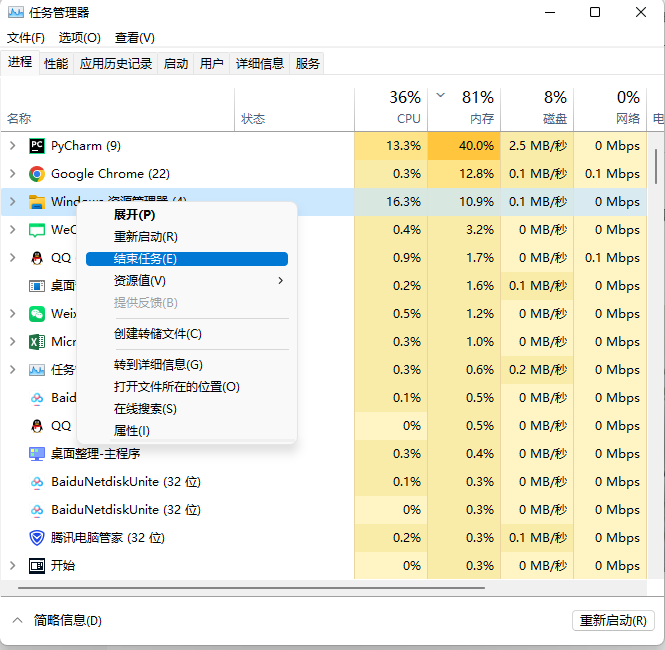
Task: Expand the first QQ process group
Action: coord(13,258)
